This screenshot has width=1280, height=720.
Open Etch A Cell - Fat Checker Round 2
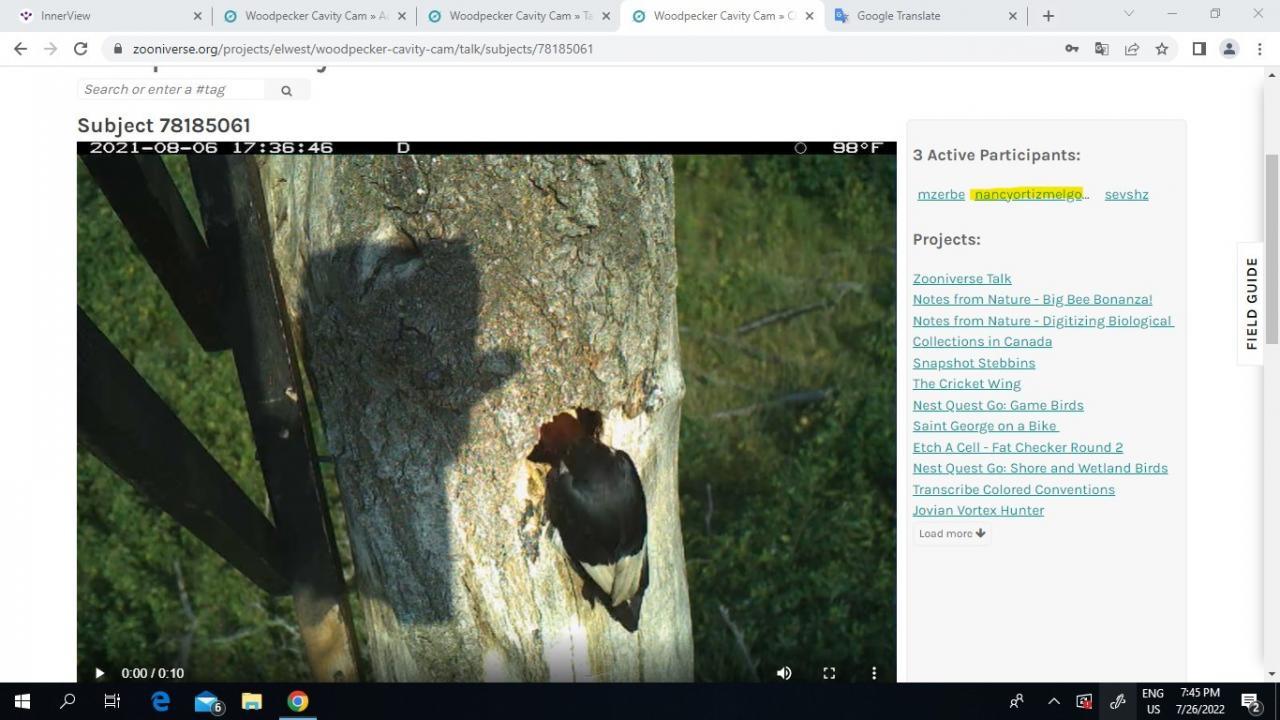tap(1018, 447)
